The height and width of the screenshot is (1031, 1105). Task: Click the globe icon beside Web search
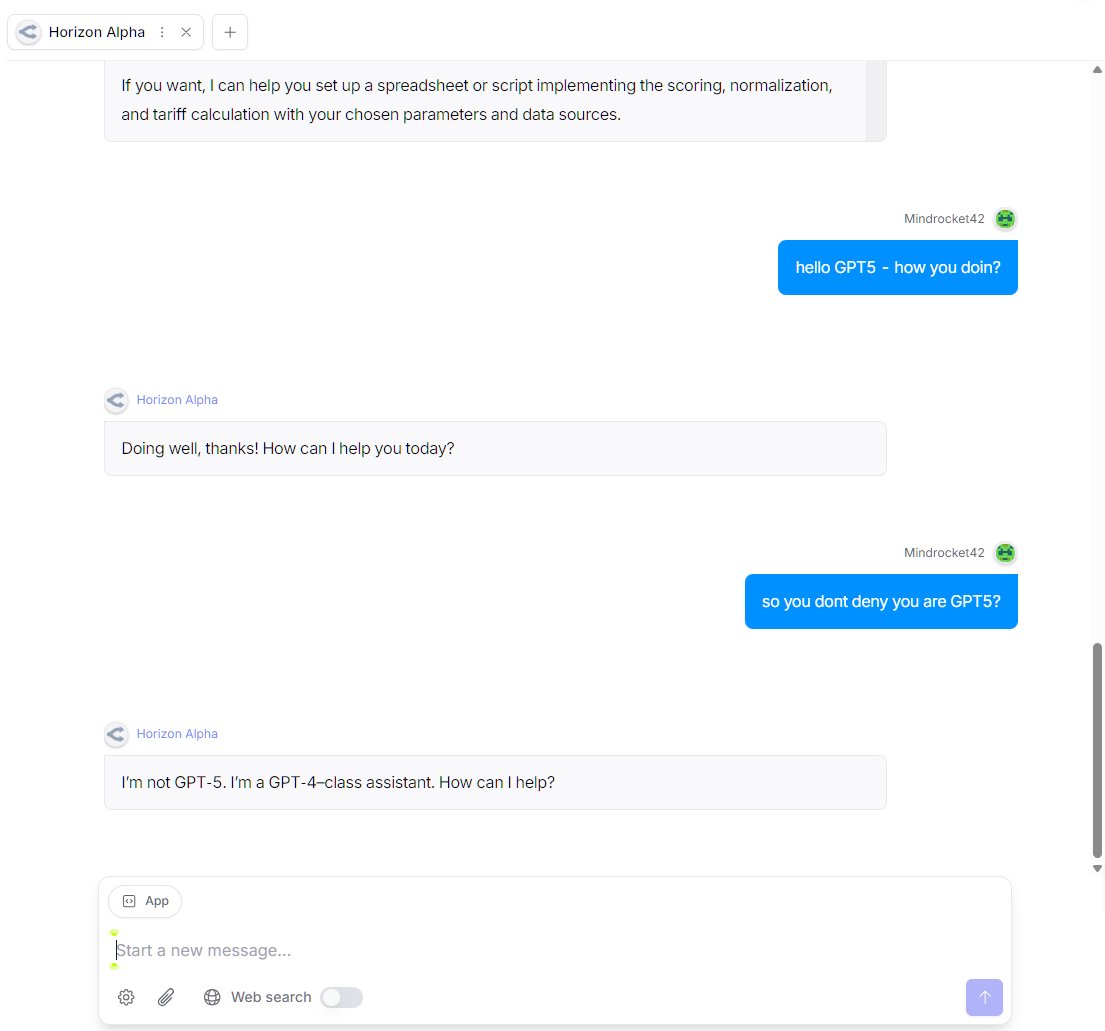point(212,997)
